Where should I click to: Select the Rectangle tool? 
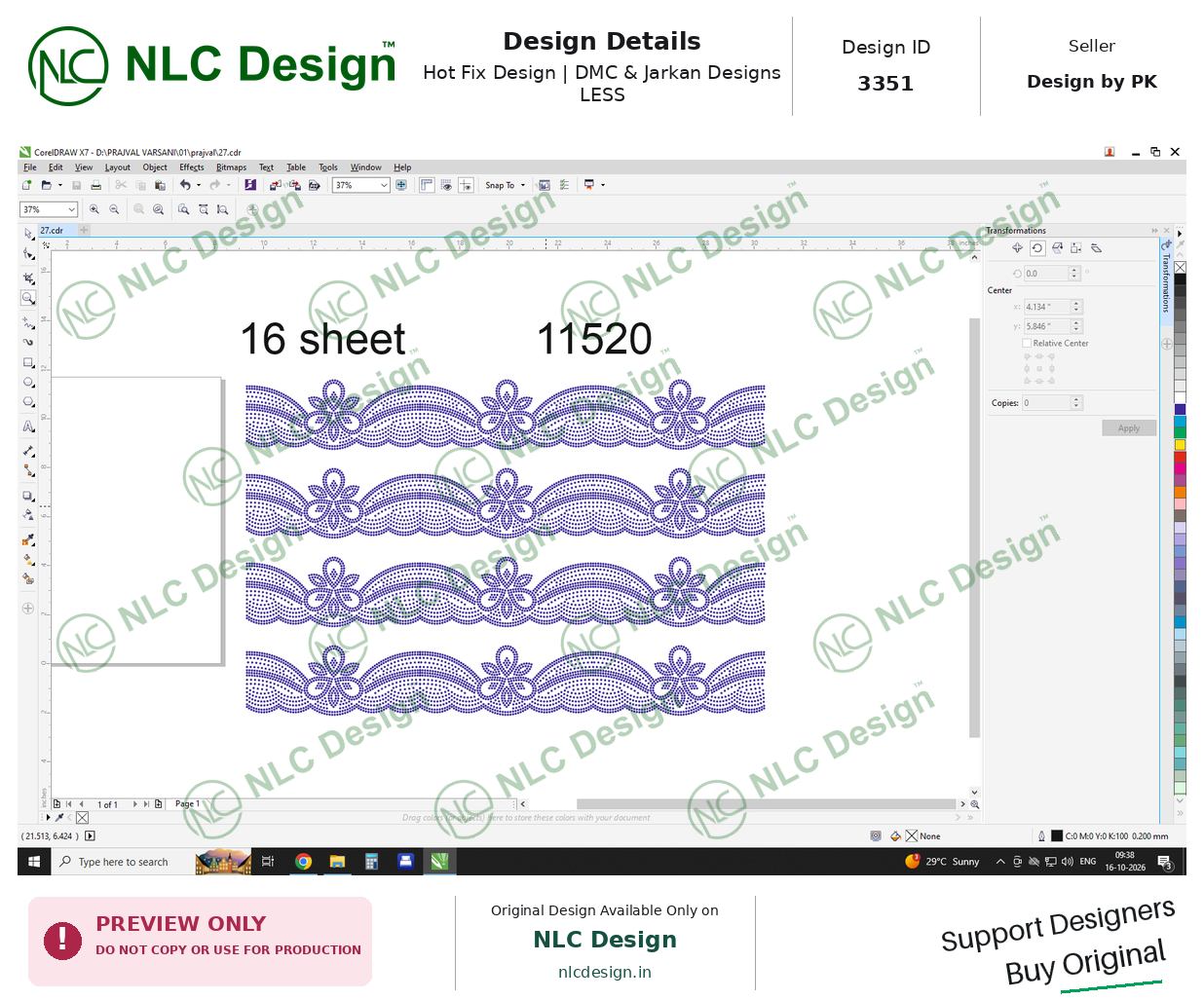tap(28, 362)
